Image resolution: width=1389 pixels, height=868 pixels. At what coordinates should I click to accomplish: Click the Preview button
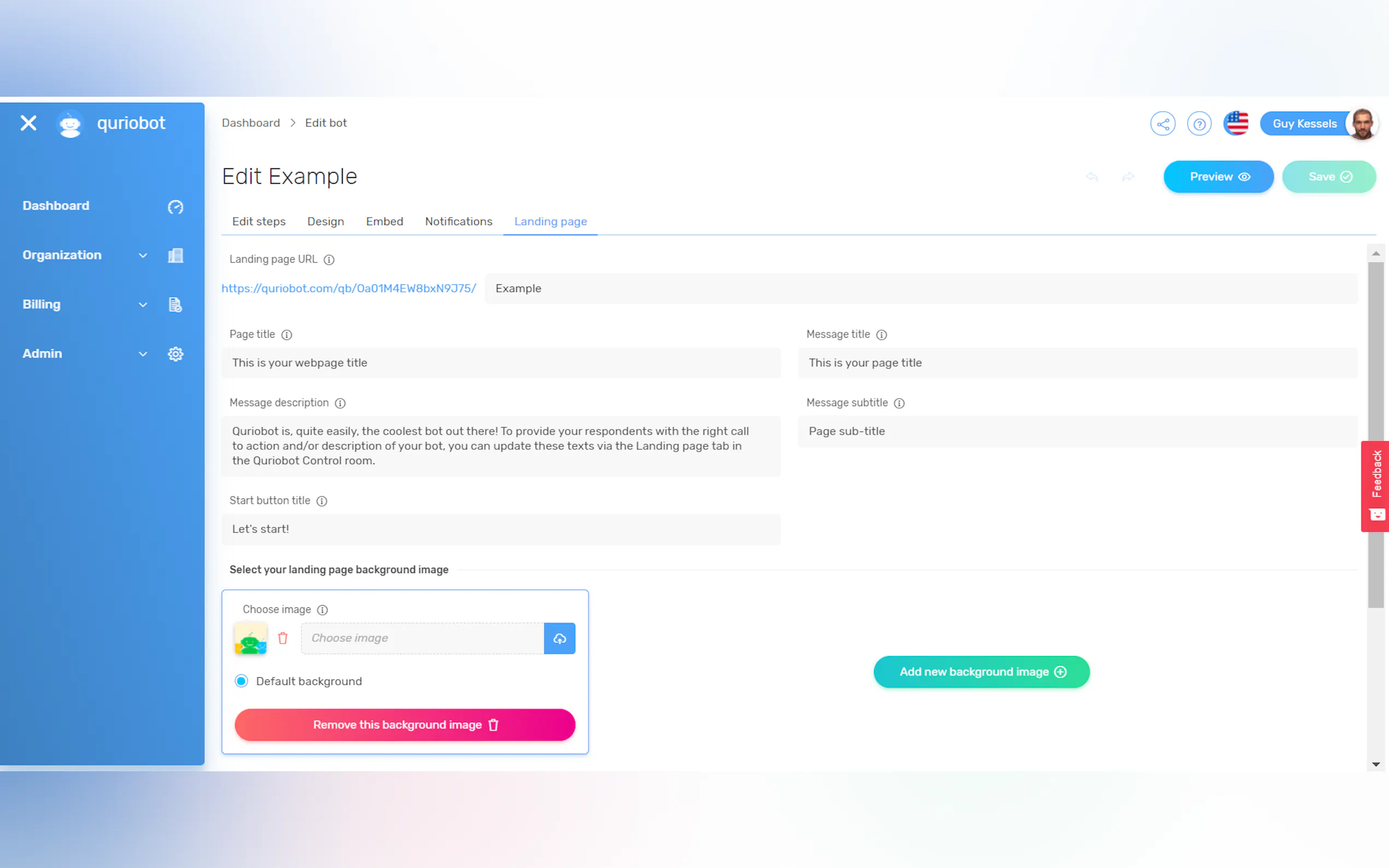tap(1218, 177)
